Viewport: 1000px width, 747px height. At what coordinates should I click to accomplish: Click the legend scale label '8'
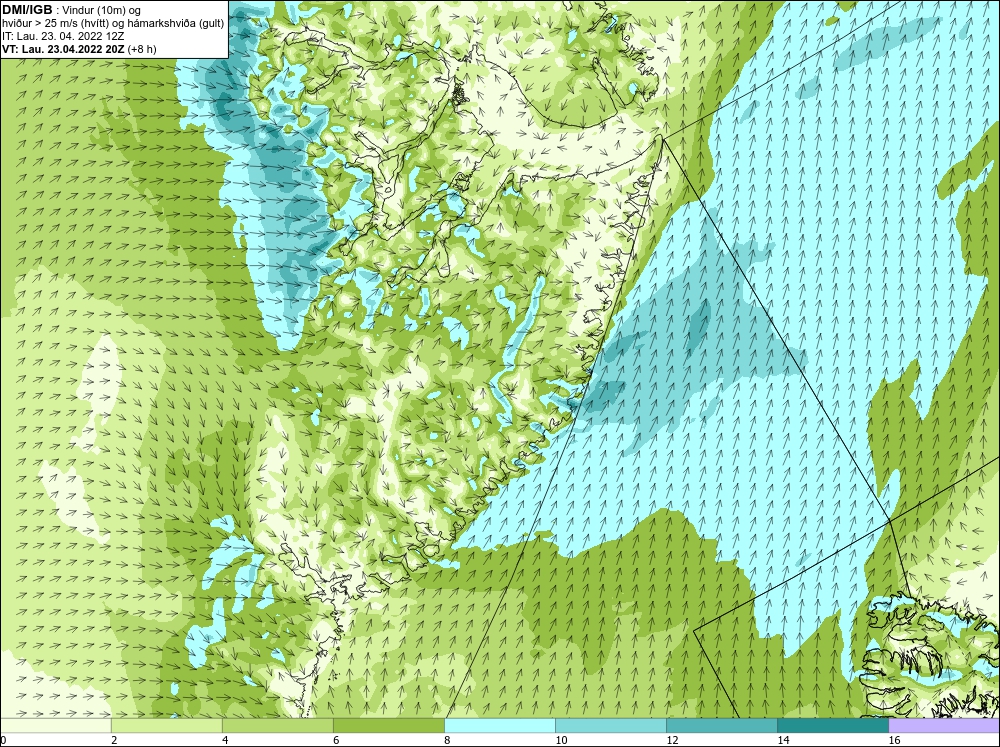point(447,740)
